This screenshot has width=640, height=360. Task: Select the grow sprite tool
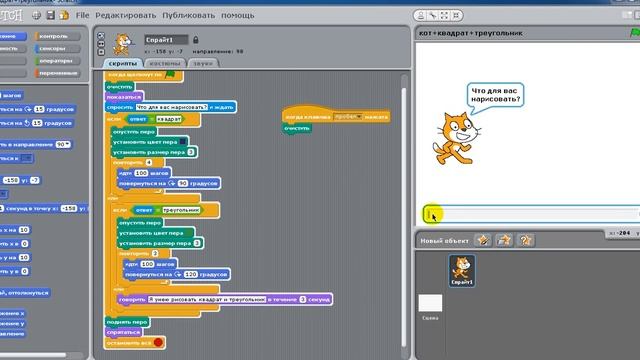[444, 16]
